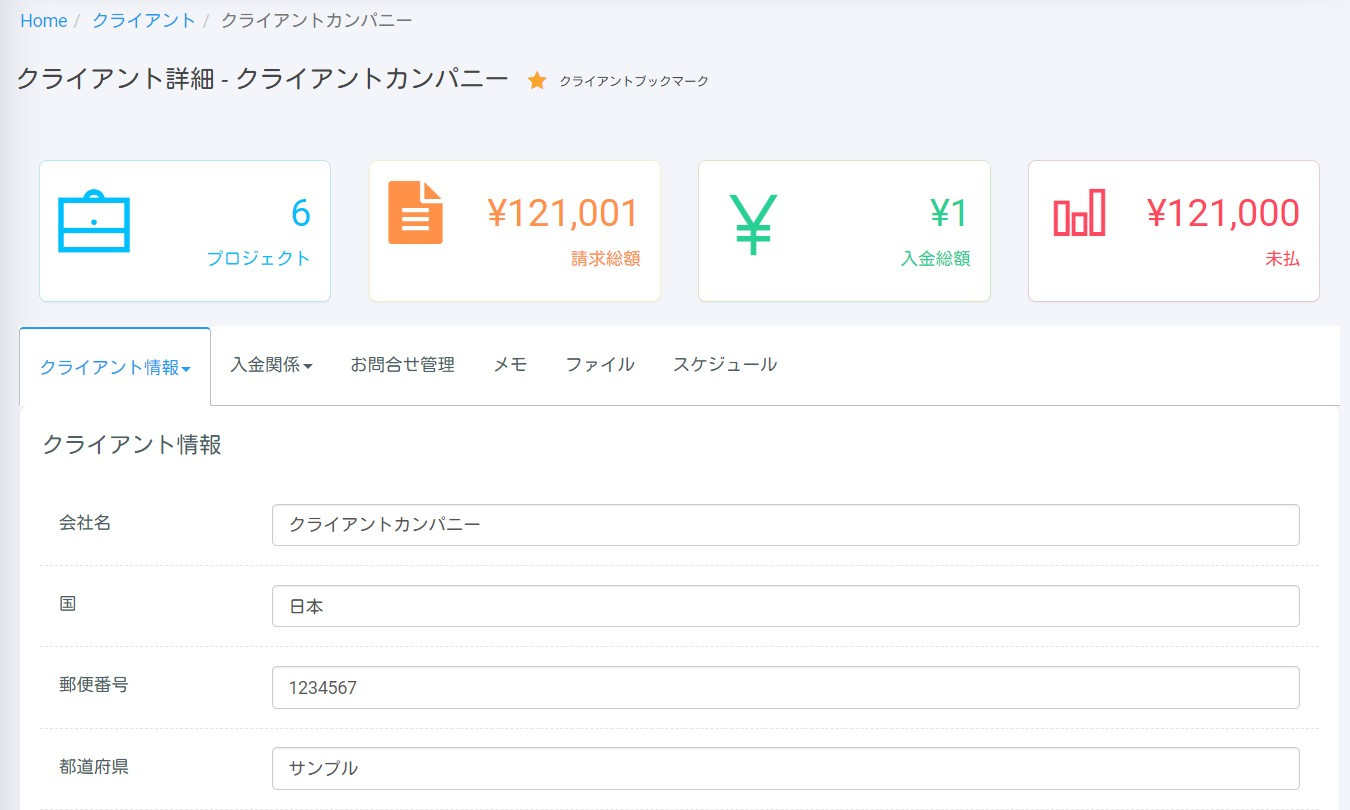
Task: Click the 請求総額 label
Action: pos(606,258)
